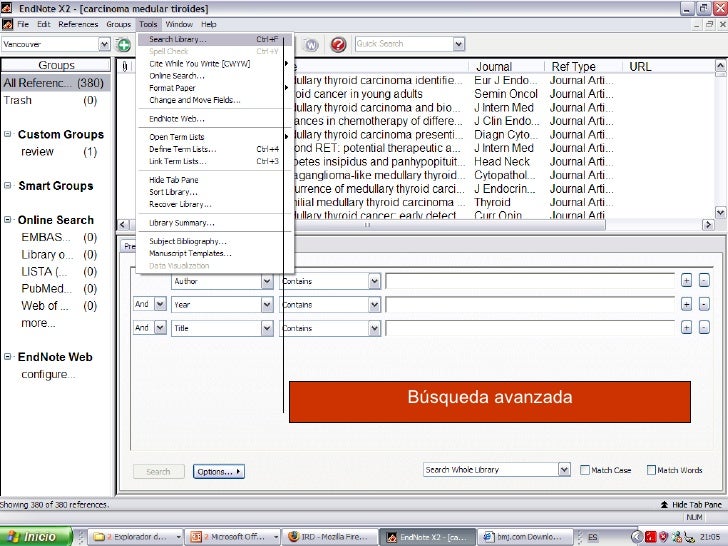Click the paperclip attachment column header
The width and height of the screenshot is (728, 546).
pos(125,67)
